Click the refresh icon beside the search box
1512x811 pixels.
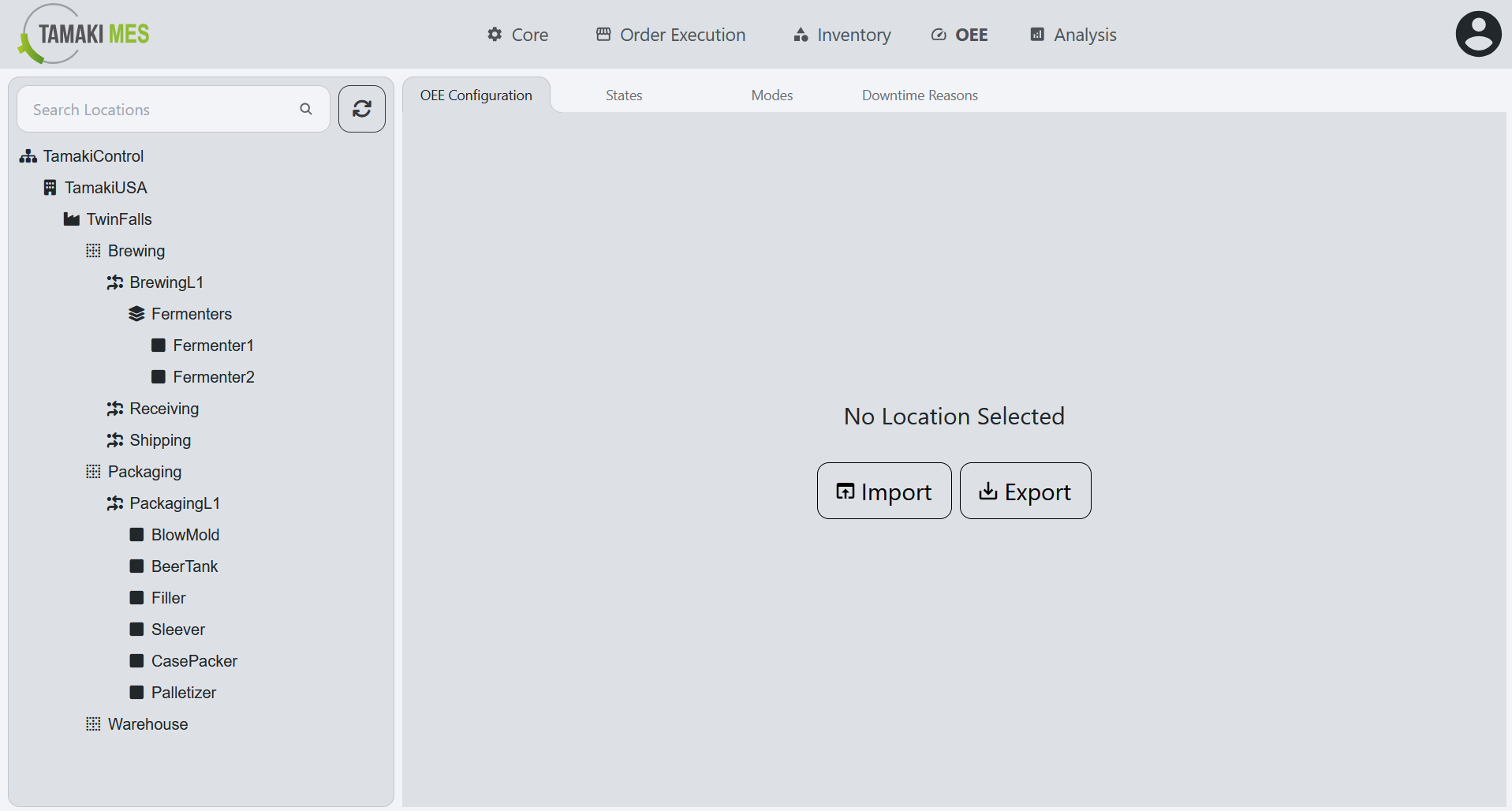click(x=361, y=108)
